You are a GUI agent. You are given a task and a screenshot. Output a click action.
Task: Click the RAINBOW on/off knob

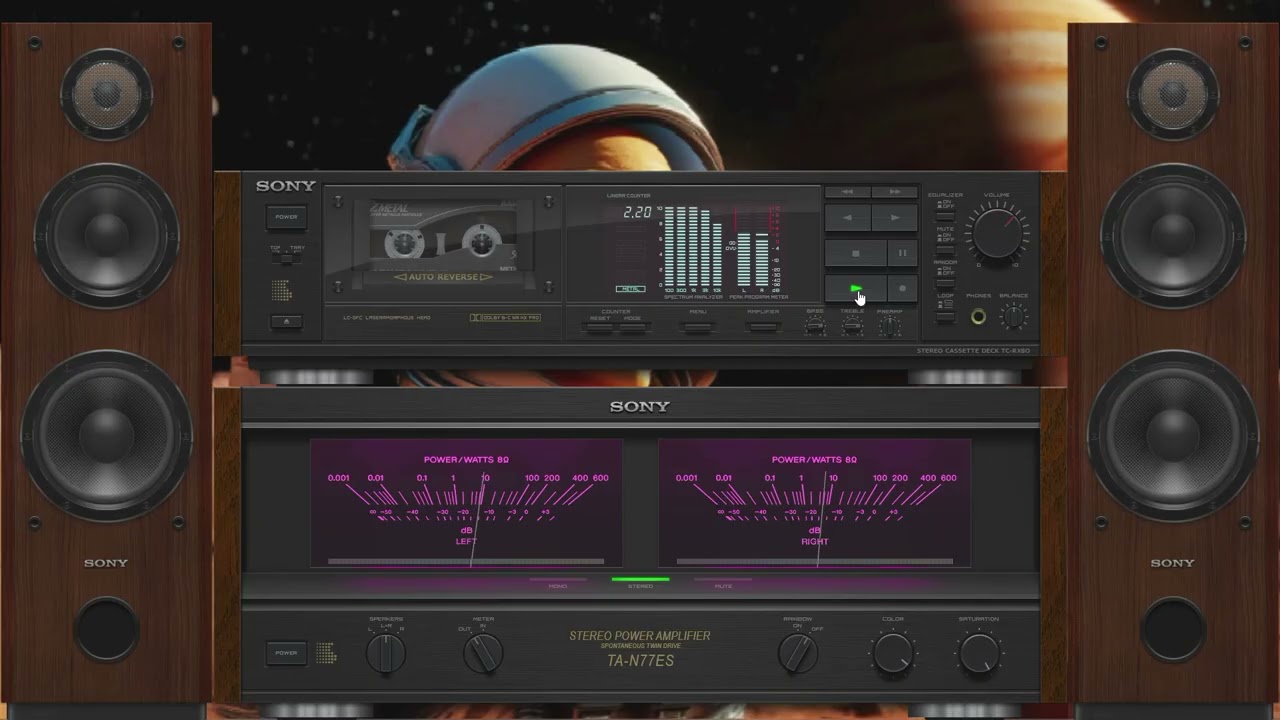797,653
